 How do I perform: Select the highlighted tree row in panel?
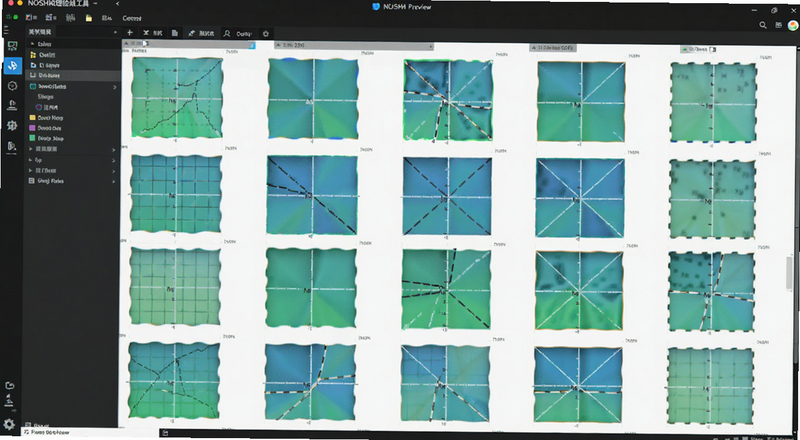pyautogui.click(x=72, y=76)
